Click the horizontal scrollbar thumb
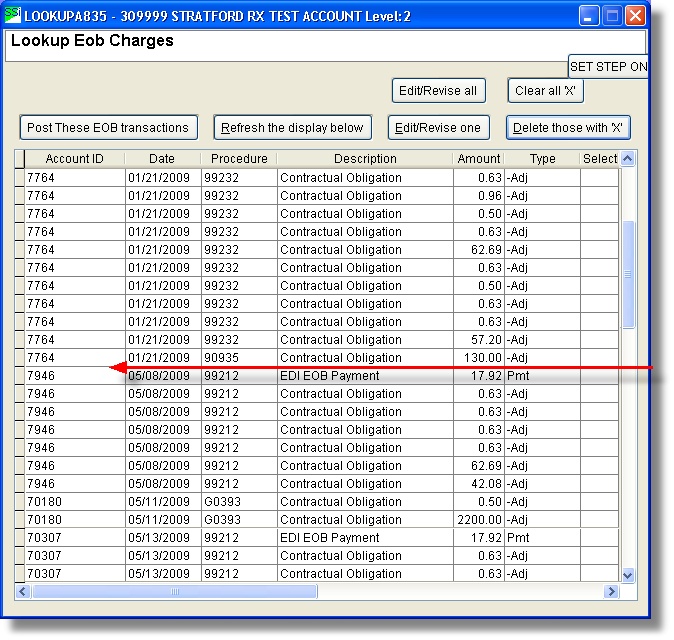 click(175, 592)
